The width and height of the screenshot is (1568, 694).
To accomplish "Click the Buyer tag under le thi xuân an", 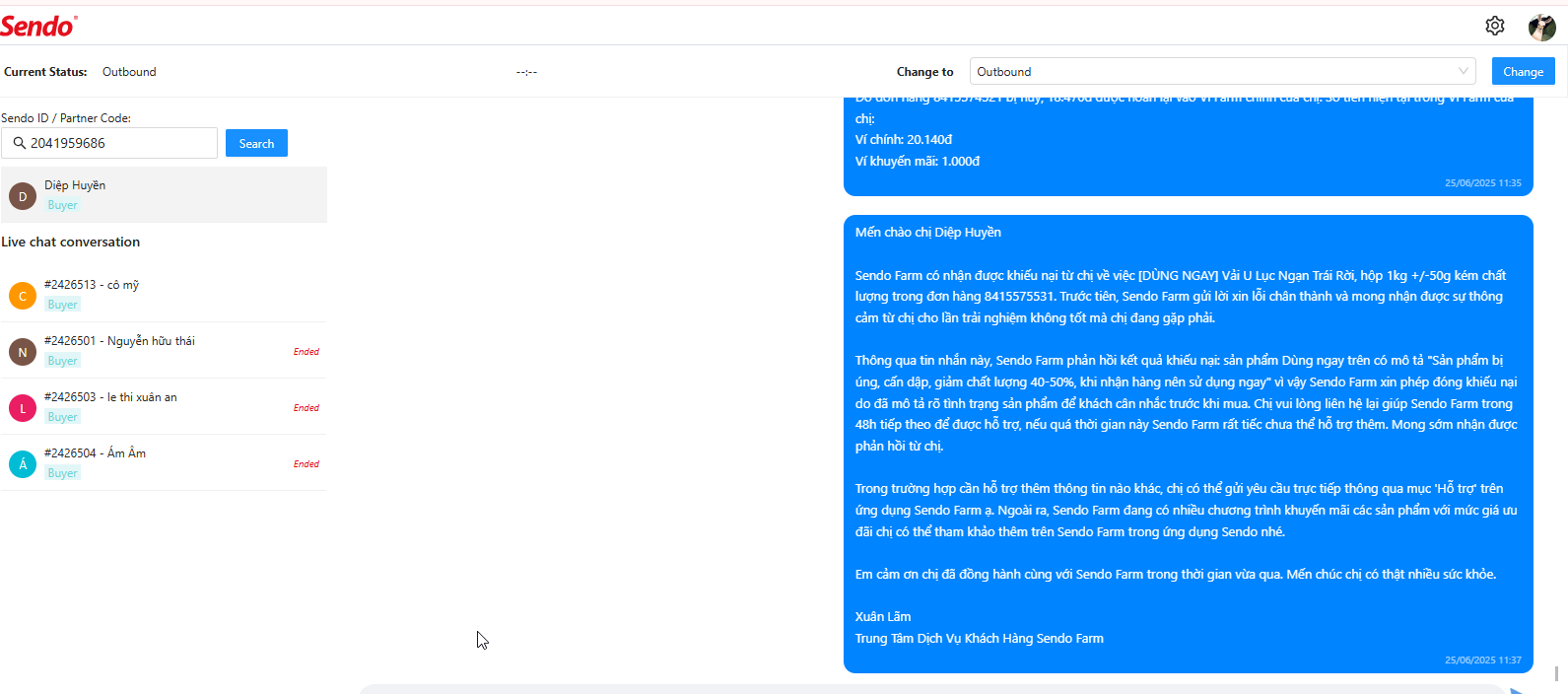I will coord(62,417).
